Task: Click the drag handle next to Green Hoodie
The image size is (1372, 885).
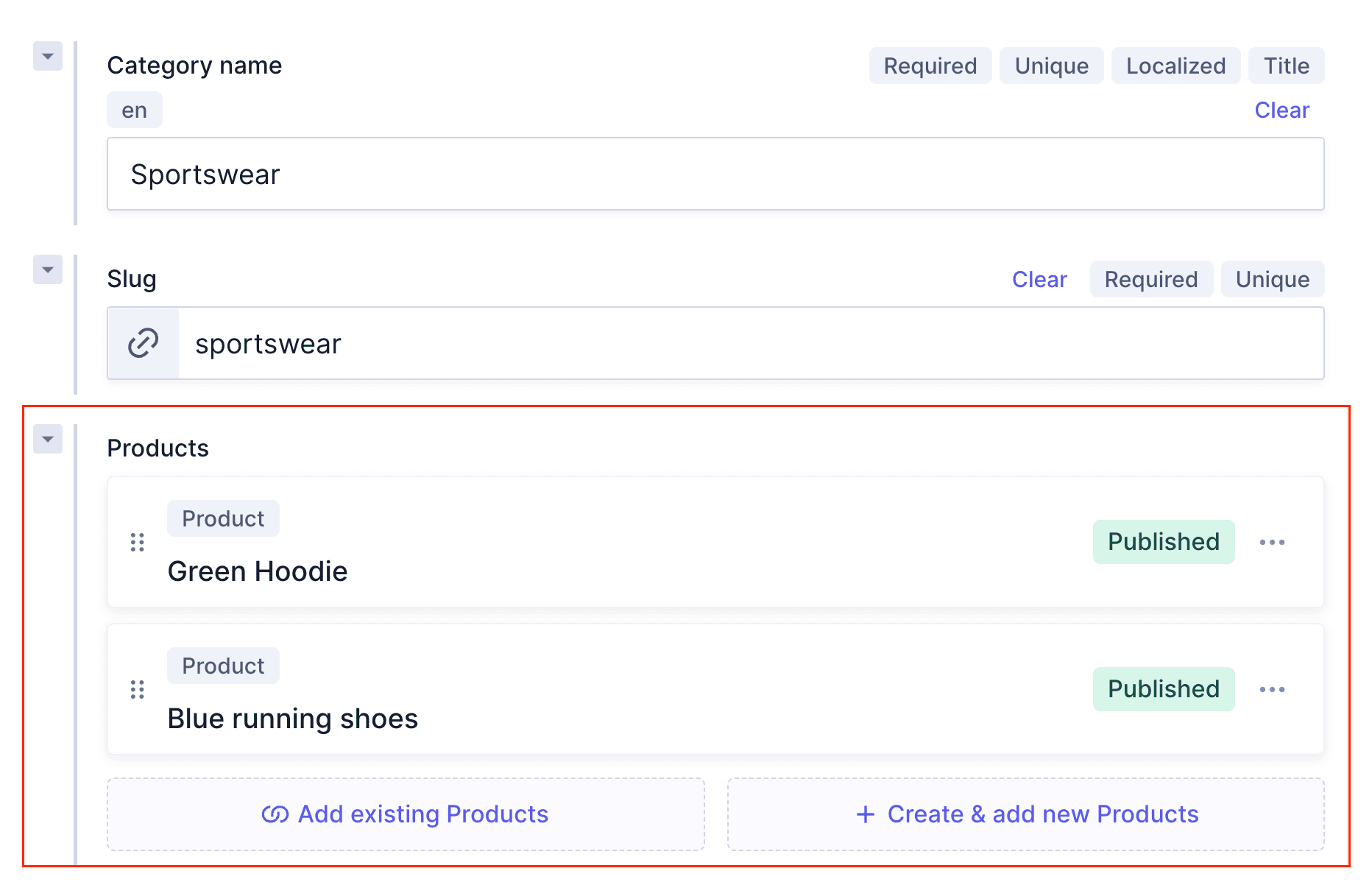Action: point(137,543)
